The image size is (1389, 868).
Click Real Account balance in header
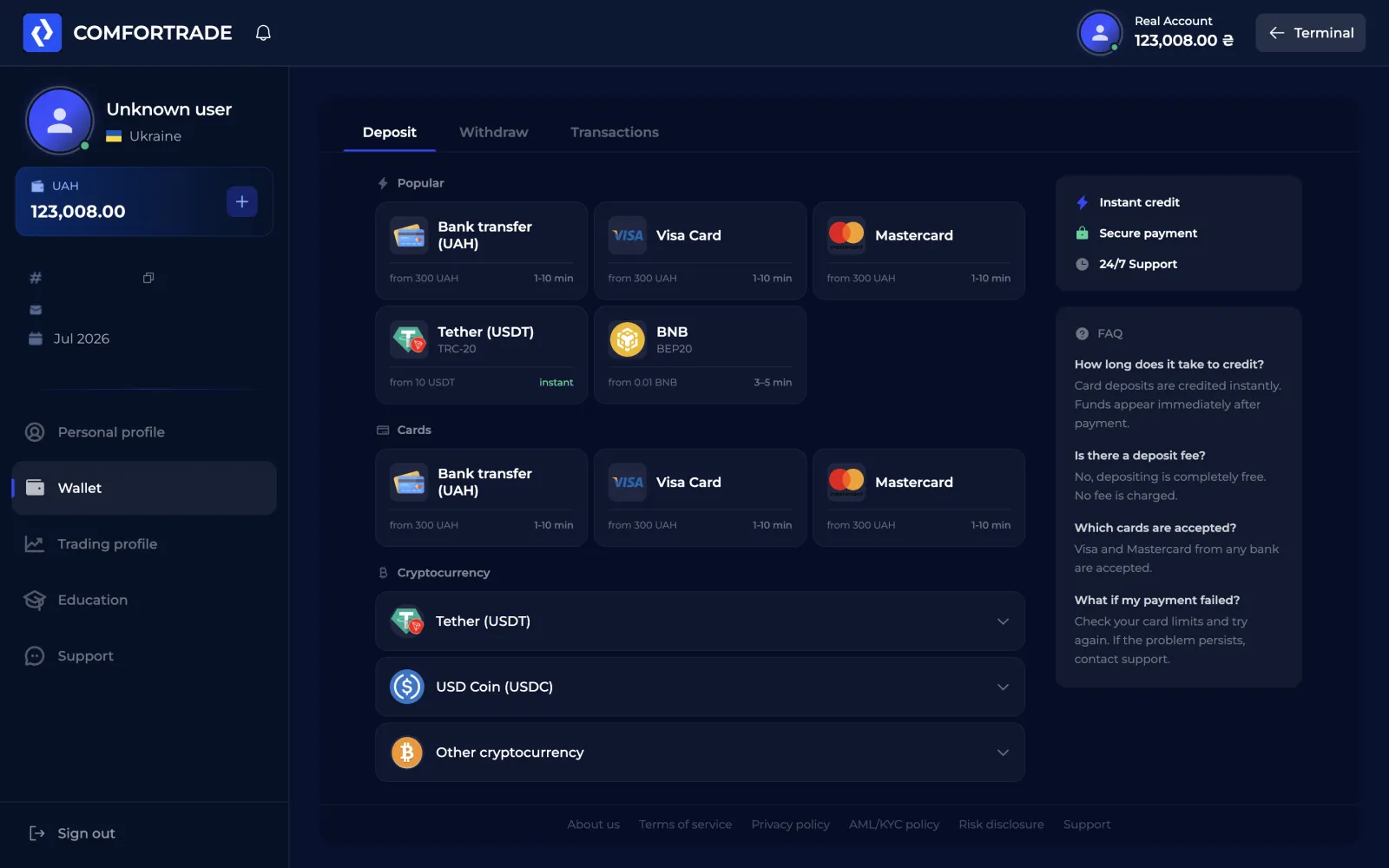(1183, 41)
